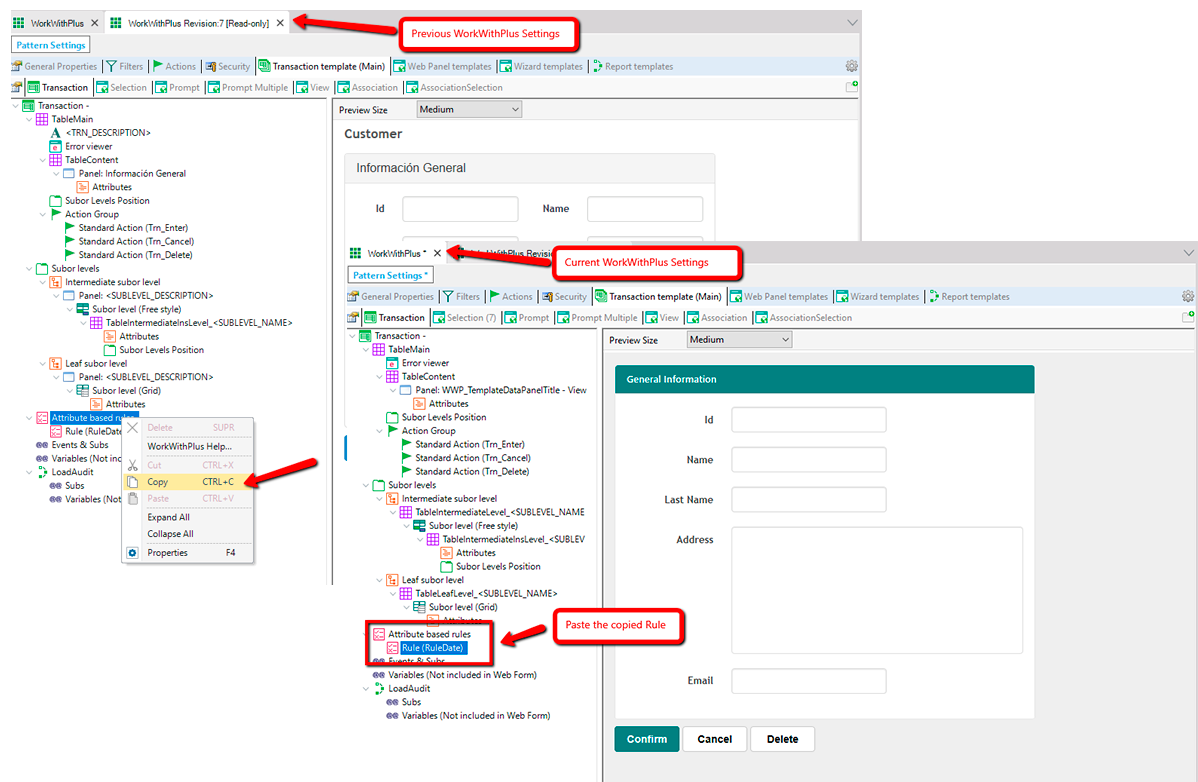This screenshot has height=782, width=1198.
Task: Open Preview Size dropdown showing Medium in front window
Action: pyautogui.click(x=739, y=340)
